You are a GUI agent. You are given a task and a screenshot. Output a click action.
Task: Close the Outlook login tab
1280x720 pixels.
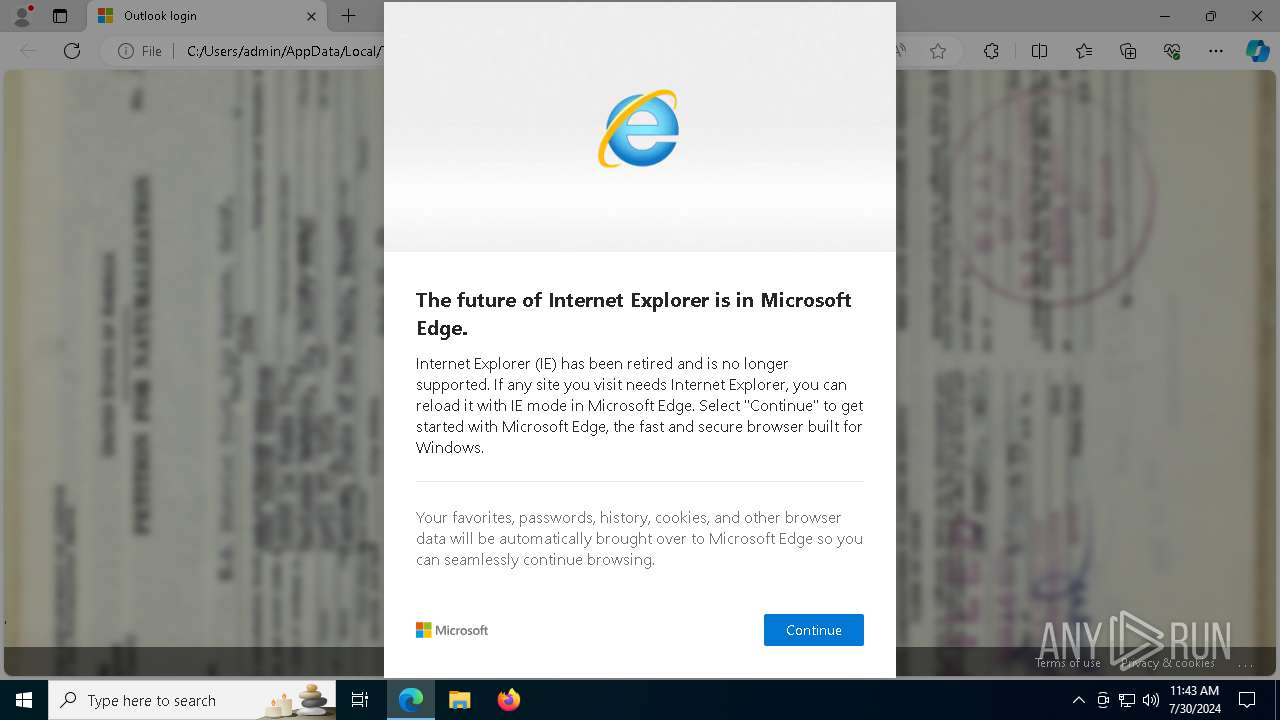[311, 16]
